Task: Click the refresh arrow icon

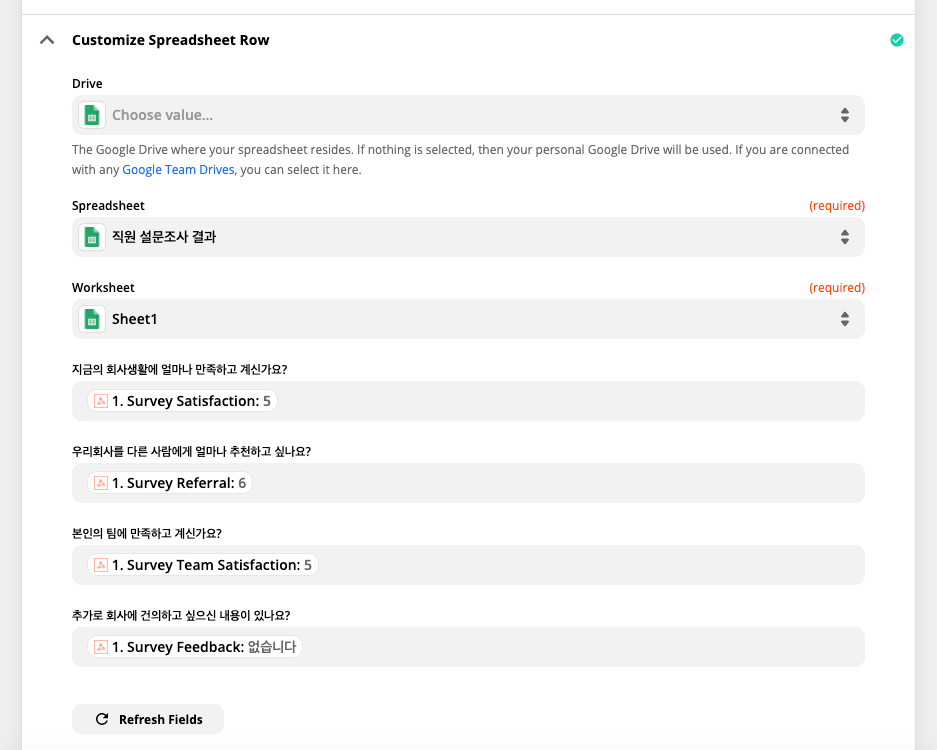Action: tap(102, 719)
